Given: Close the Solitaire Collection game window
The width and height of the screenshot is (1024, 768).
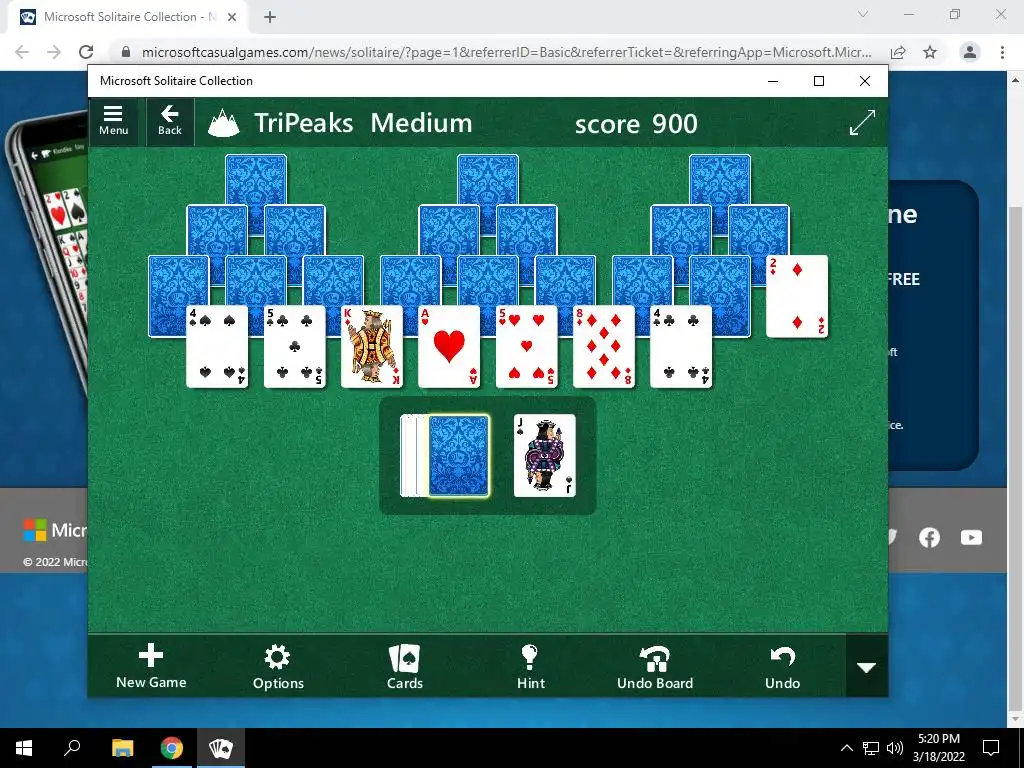Looking at the screenshot, I should point(865,81).
